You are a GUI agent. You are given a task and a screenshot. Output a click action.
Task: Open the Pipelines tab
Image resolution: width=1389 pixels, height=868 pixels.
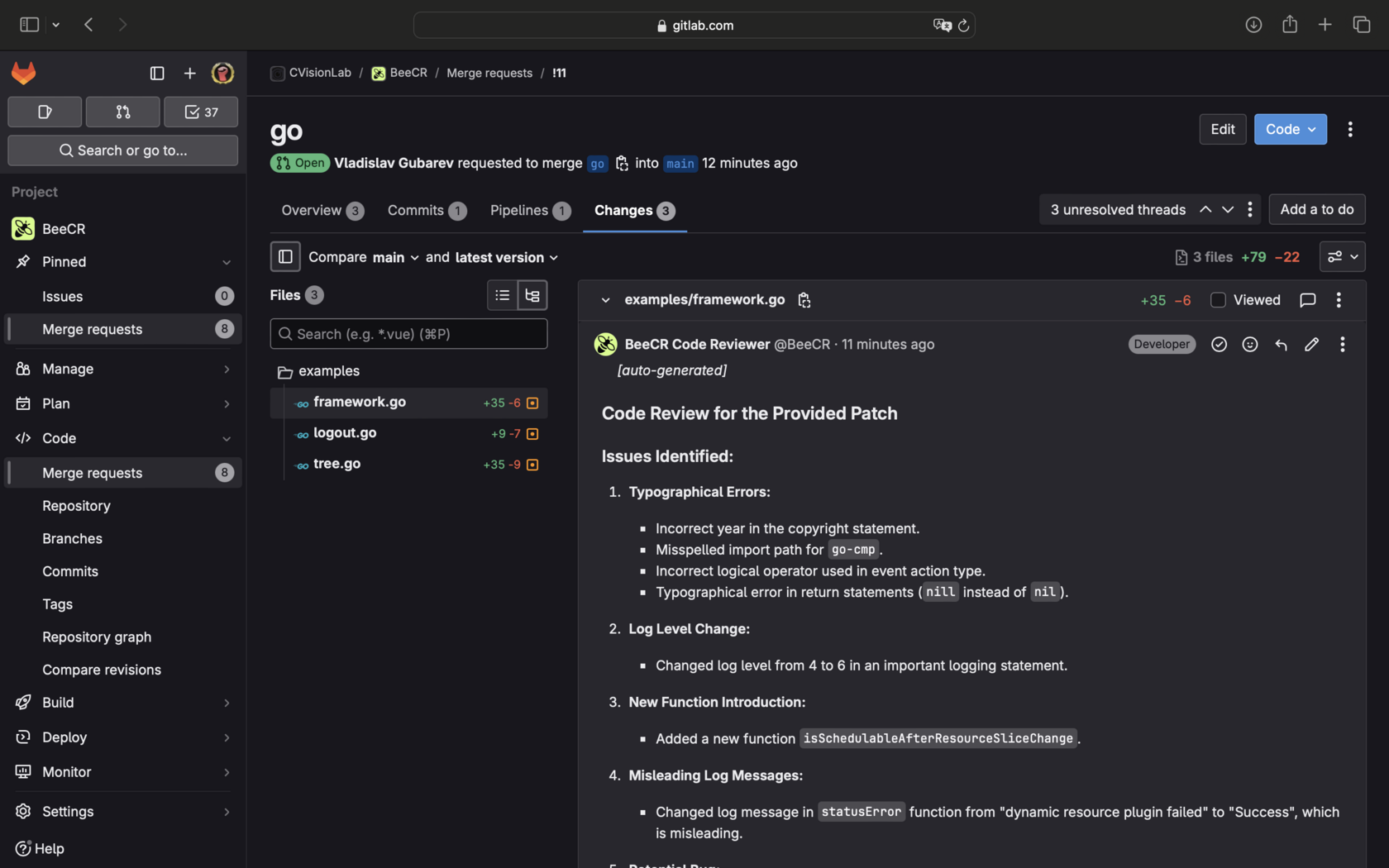click(x=529, y=211)
